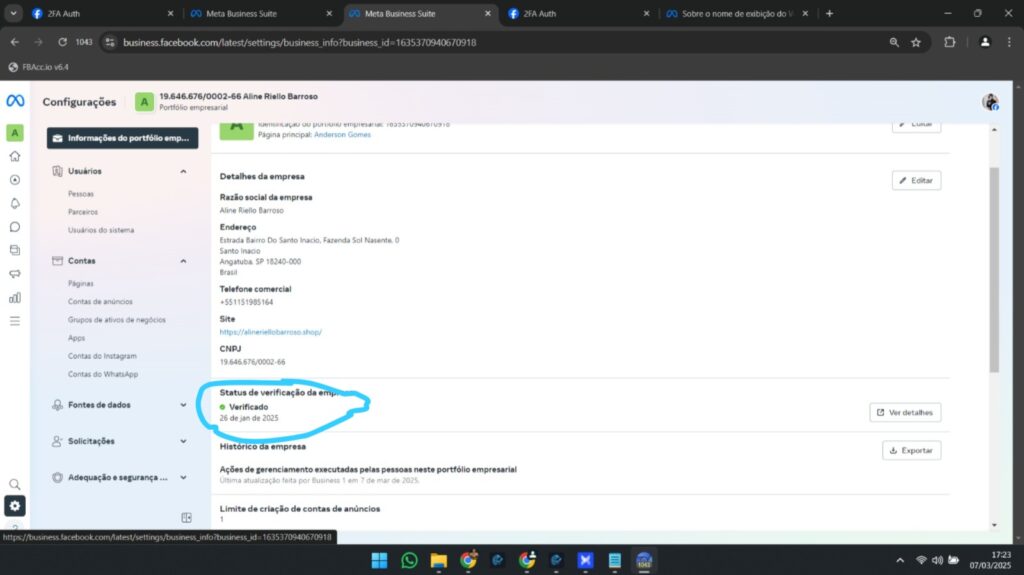Screen dimensions: 1024x575
Task: Open the notifications bell icon
Action: [x=14, y=203]
